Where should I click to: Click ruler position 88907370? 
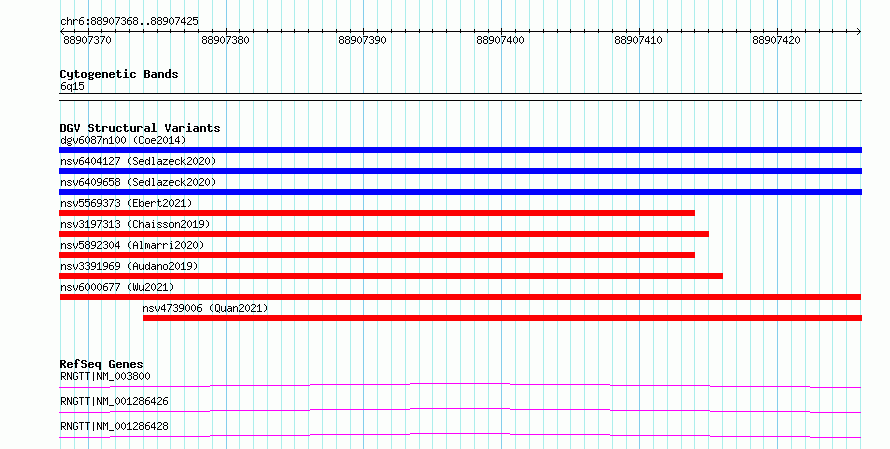[87, 40]
